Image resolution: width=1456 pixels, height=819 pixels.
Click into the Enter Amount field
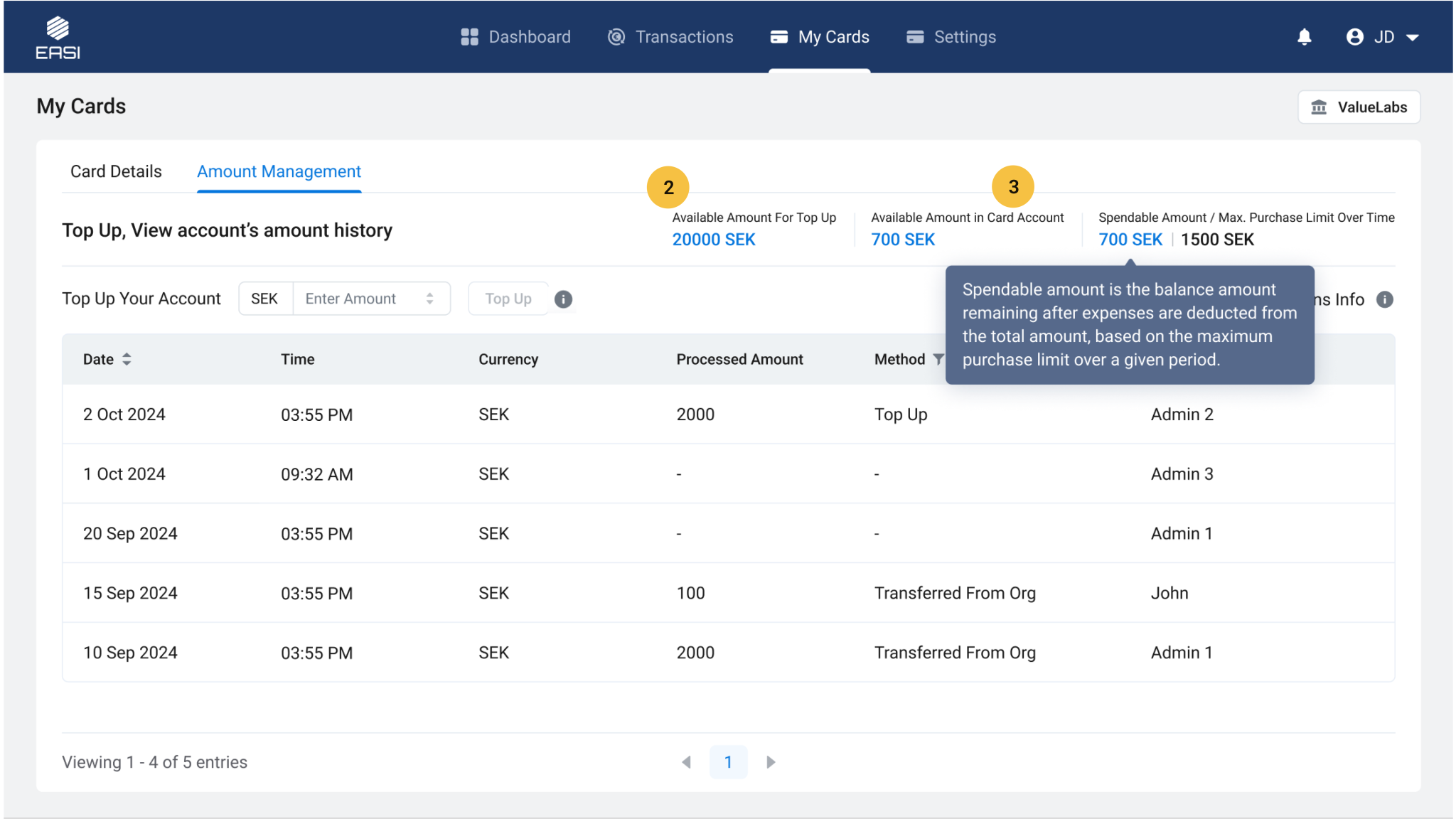point(355,299)
